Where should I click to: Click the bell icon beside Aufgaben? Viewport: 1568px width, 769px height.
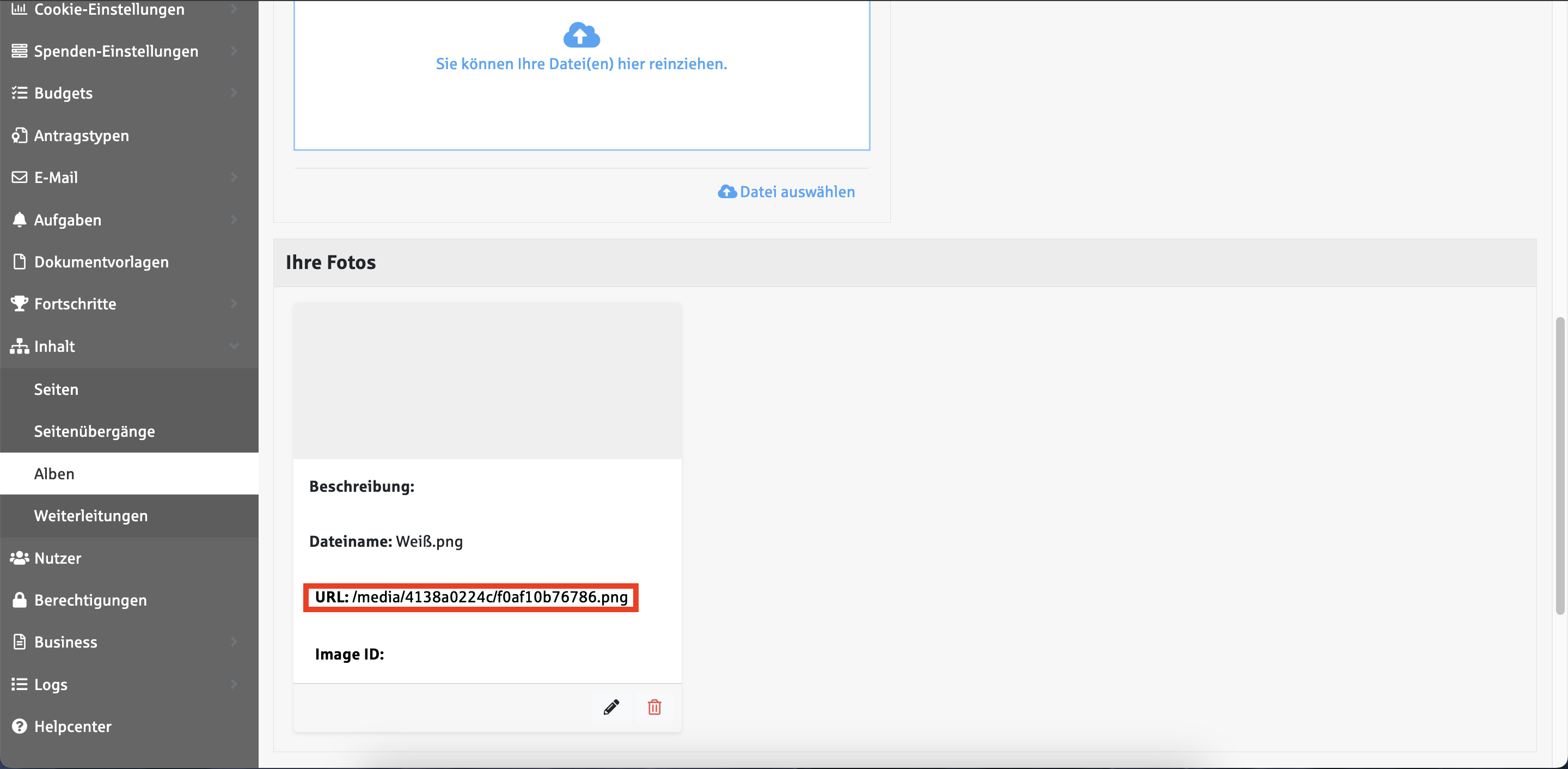point(20,219)
